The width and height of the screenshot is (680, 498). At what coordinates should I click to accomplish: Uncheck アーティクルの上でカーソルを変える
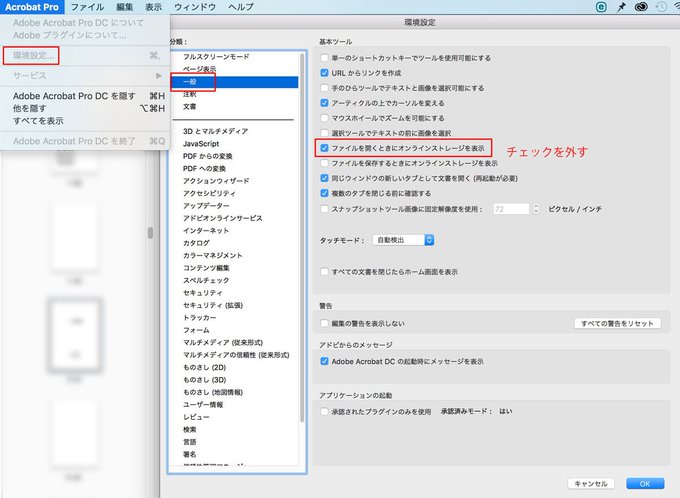(x=324, y=103)
